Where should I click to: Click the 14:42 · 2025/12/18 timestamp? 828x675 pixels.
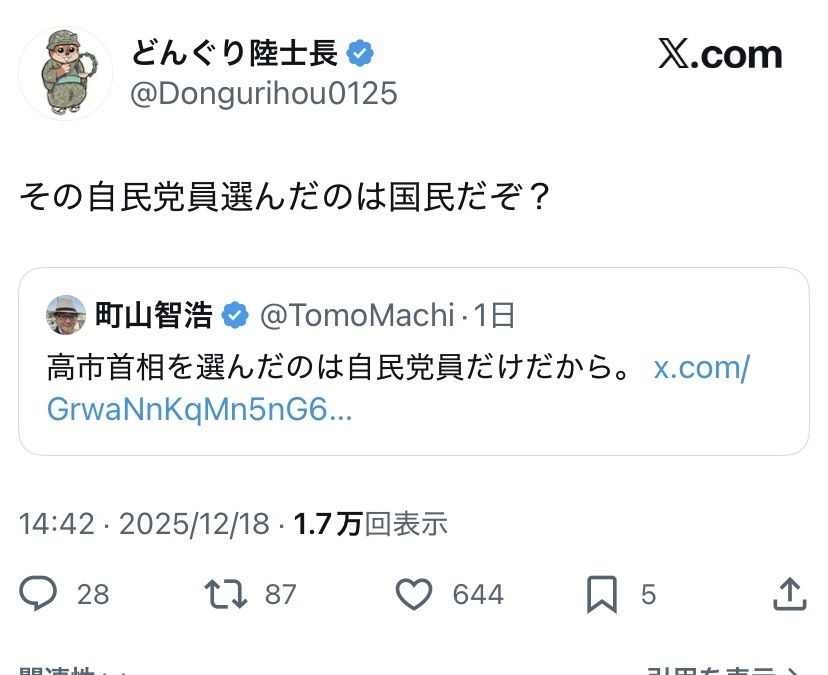click(144, 524)
